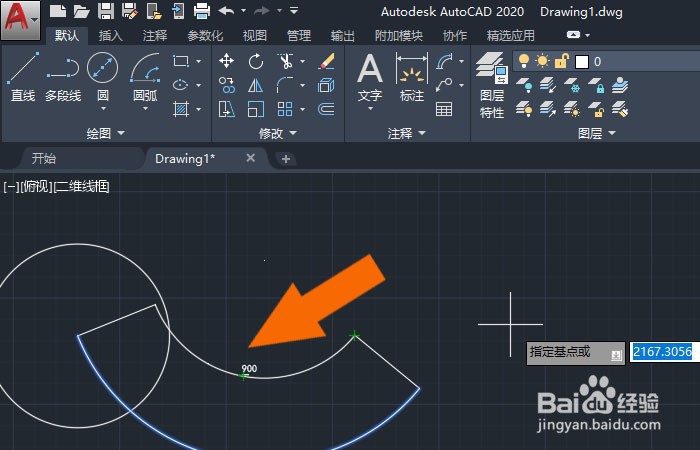Click the Mirror tool icon

tap(256, 85)
